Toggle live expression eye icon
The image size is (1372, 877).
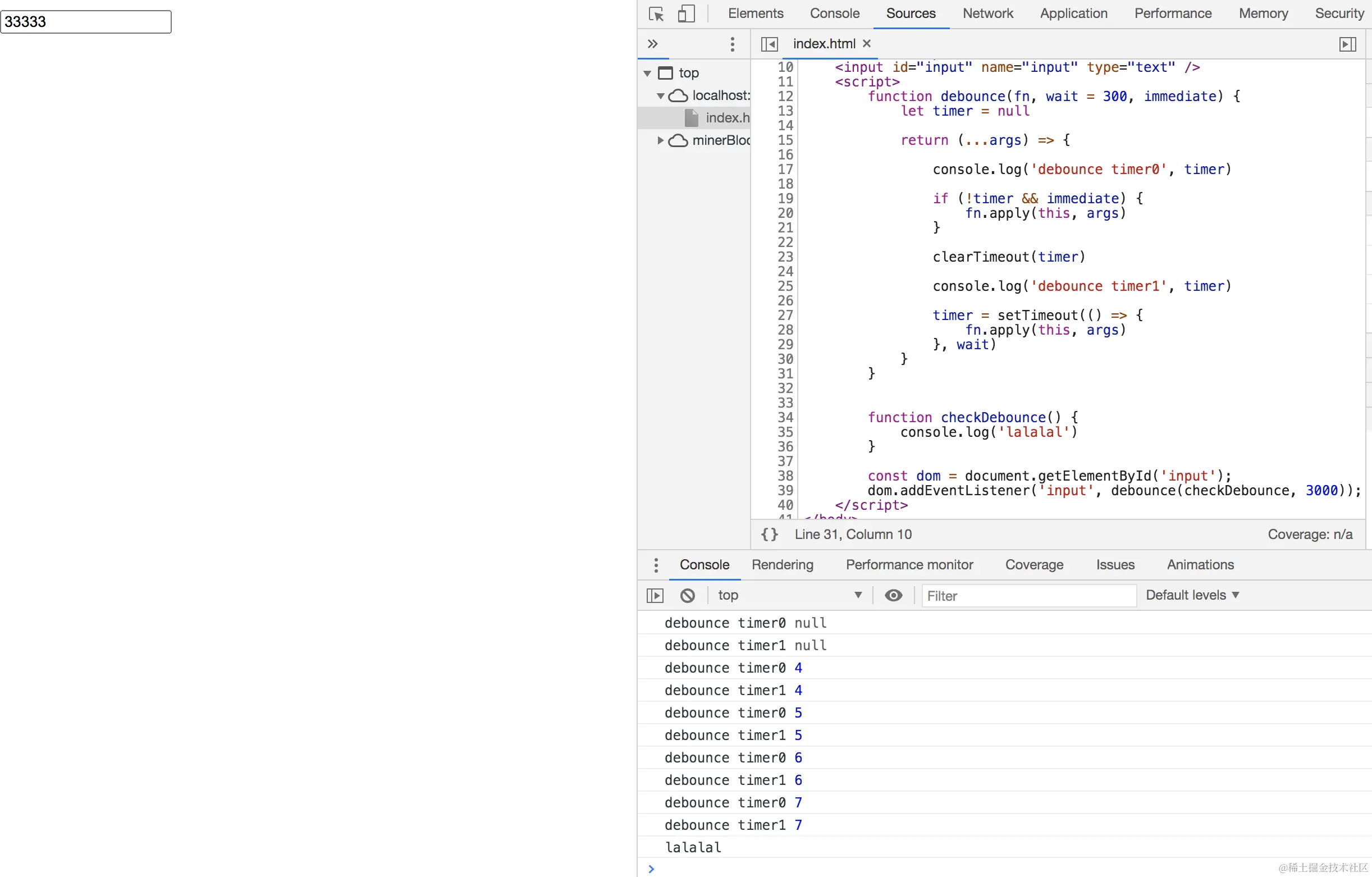click(x=893, y=596)
